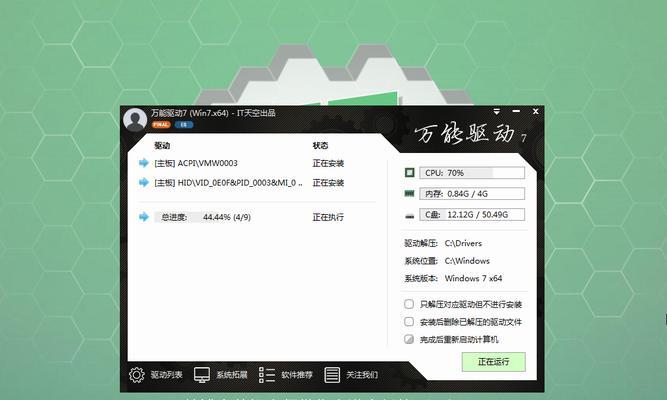Click the memory module icon
This screenshot has width=667, height=400.
[x=409, y=194]
